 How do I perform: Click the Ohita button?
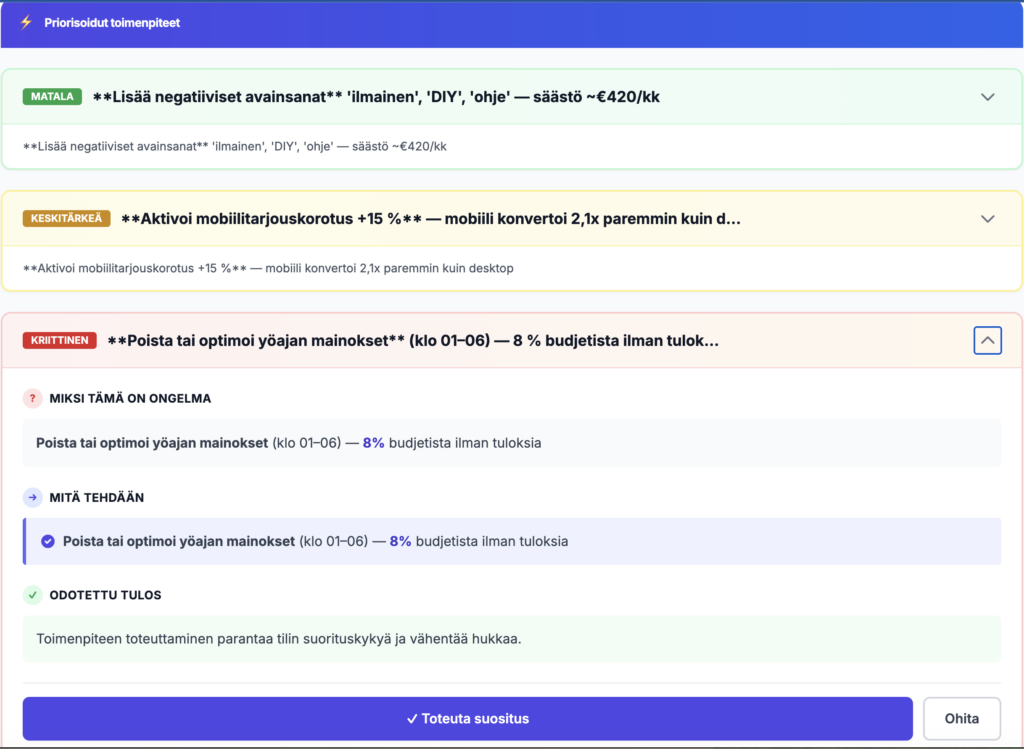pos(962,718)
